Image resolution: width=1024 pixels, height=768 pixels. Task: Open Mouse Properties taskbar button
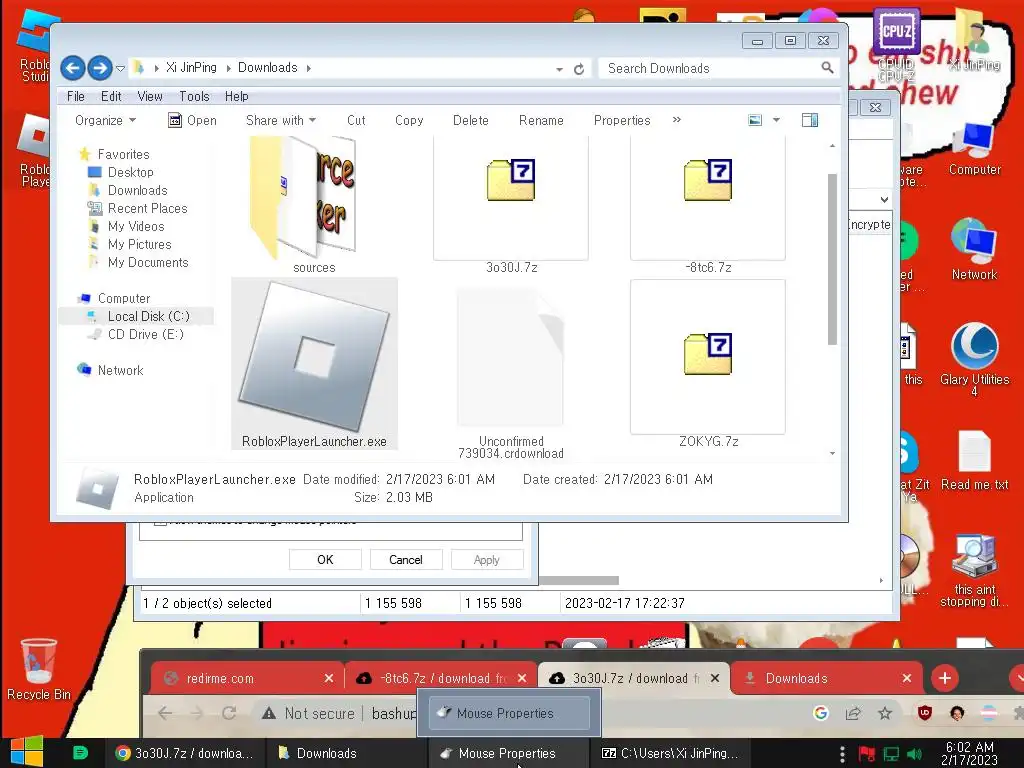pyautogui.click(x=507, y=753)
